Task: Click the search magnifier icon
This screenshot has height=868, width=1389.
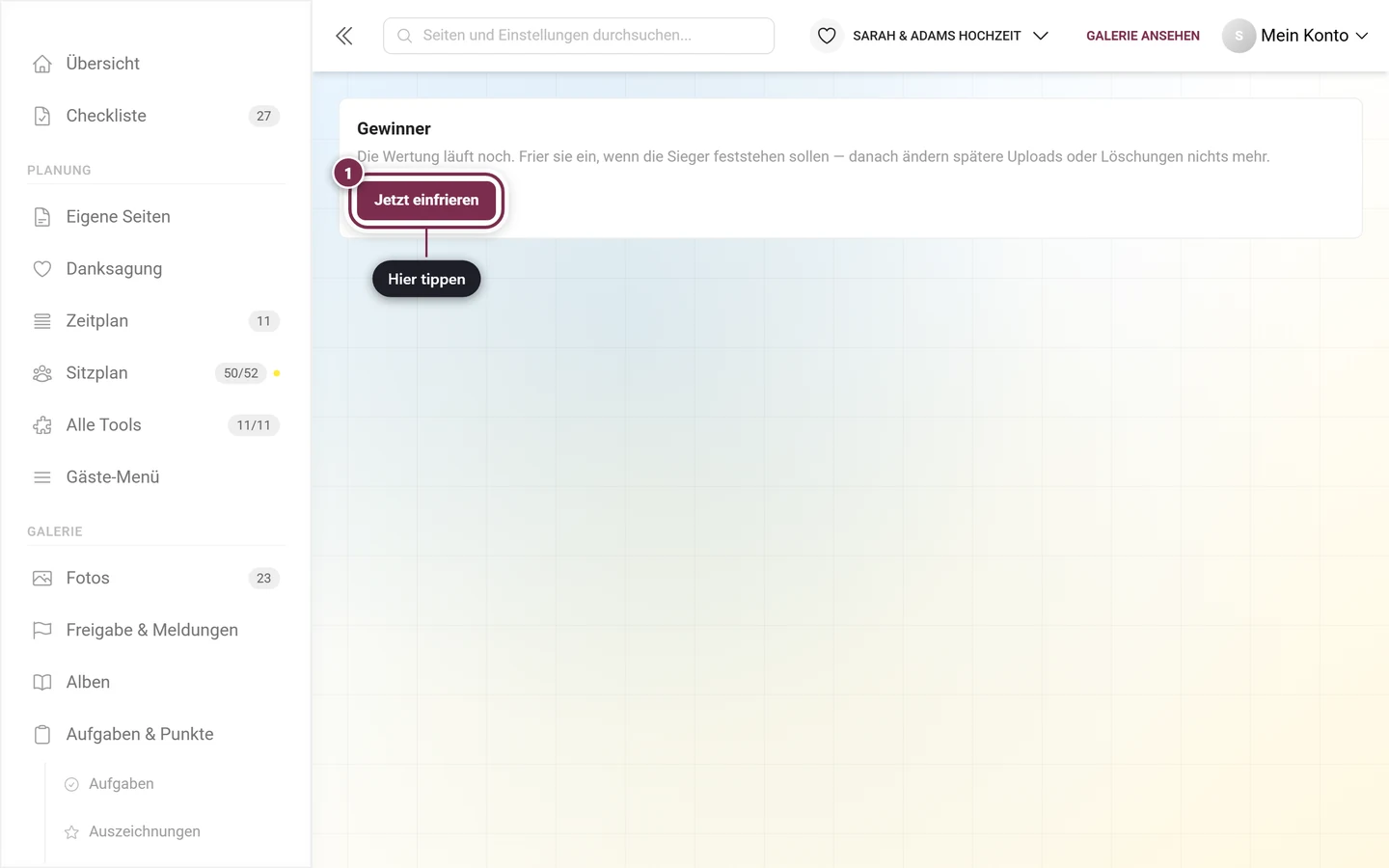Action: (405, 36)
